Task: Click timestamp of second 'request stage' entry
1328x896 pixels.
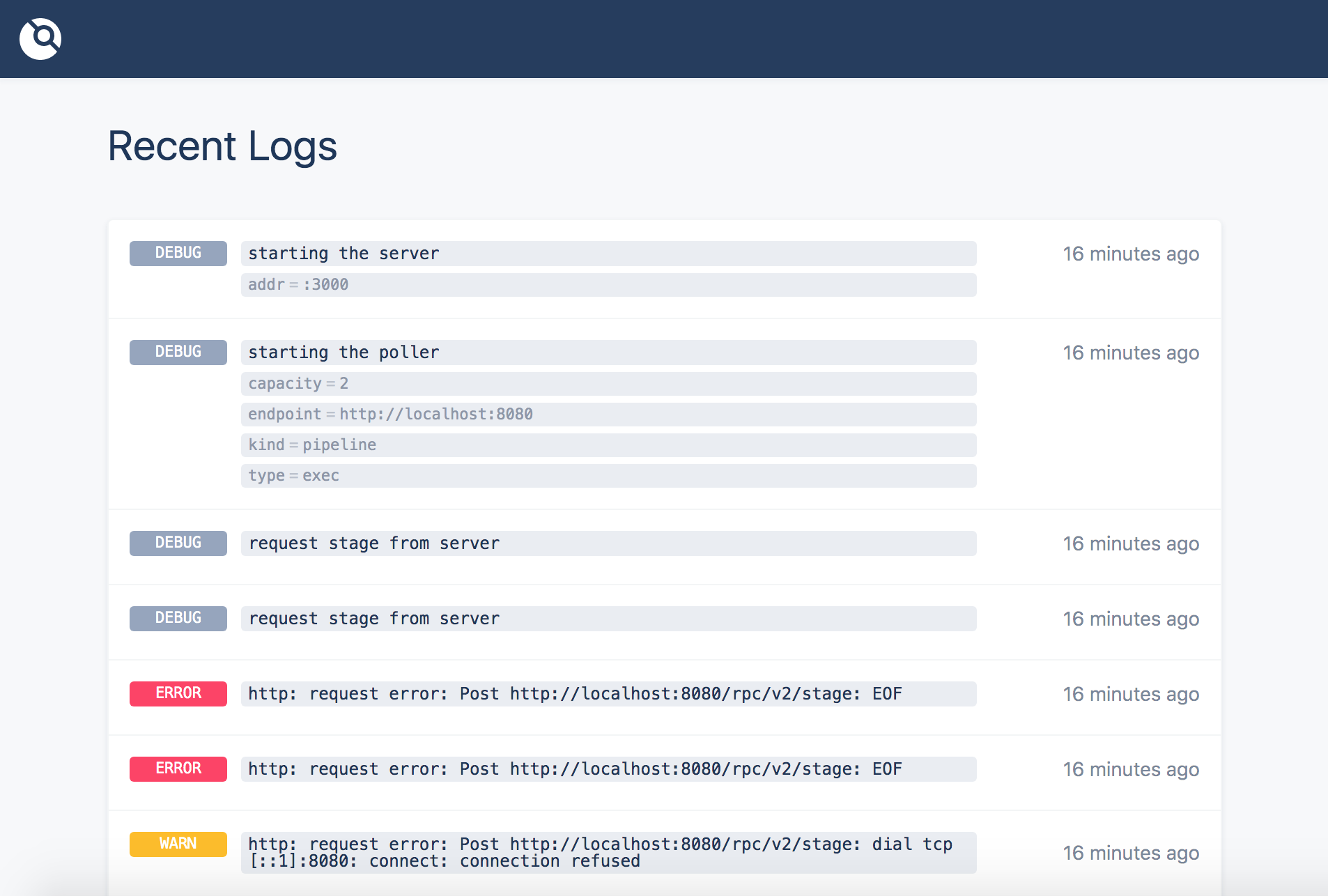Action: tap(1131, 619)
